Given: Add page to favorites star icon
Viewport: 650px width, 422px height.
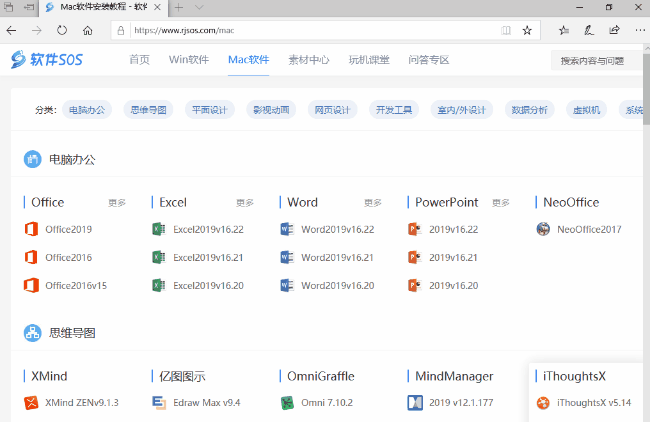Looking at the screenshot, I should [x=527, y=30].
